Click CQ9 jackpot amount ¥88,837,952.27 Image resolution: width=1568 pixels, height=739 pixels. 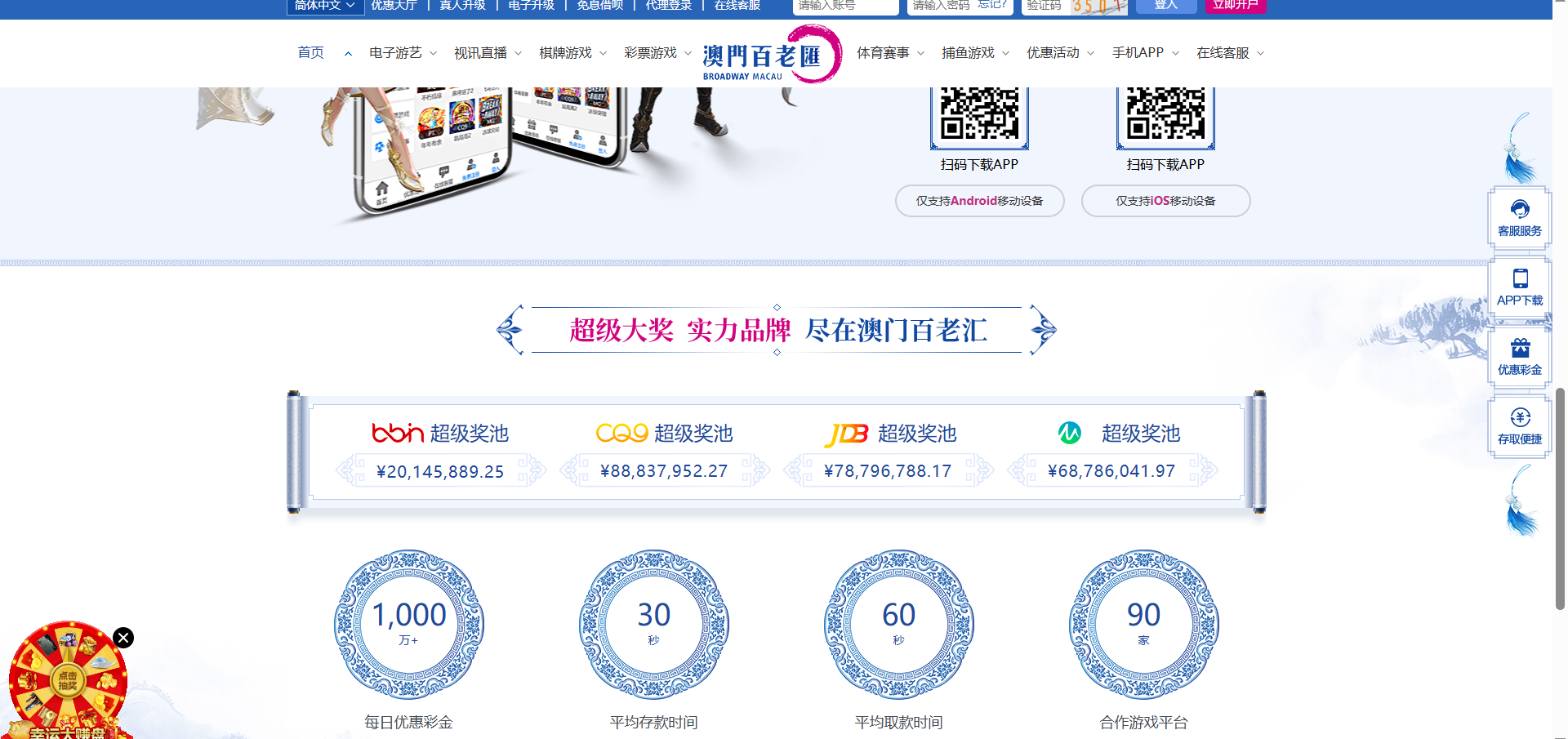pos(664,471)
